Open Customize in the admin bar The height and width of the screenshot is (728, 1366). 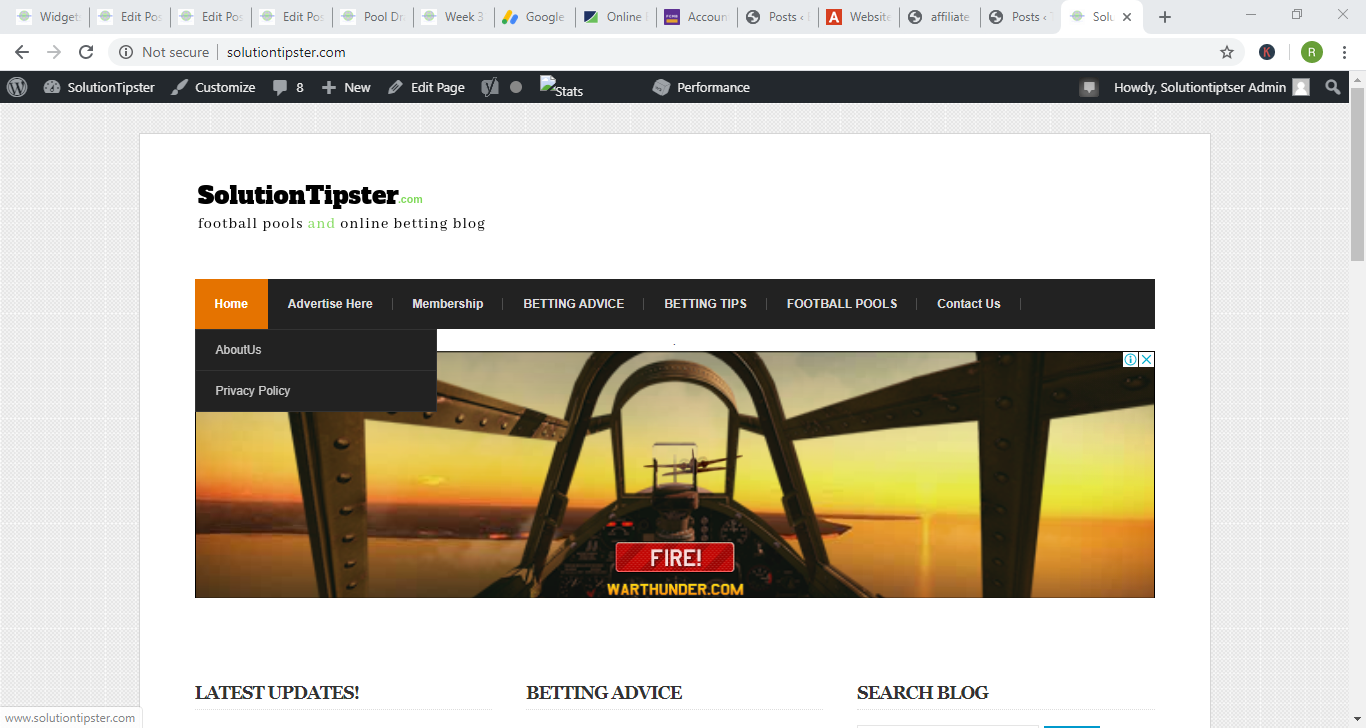click(213, 87)
